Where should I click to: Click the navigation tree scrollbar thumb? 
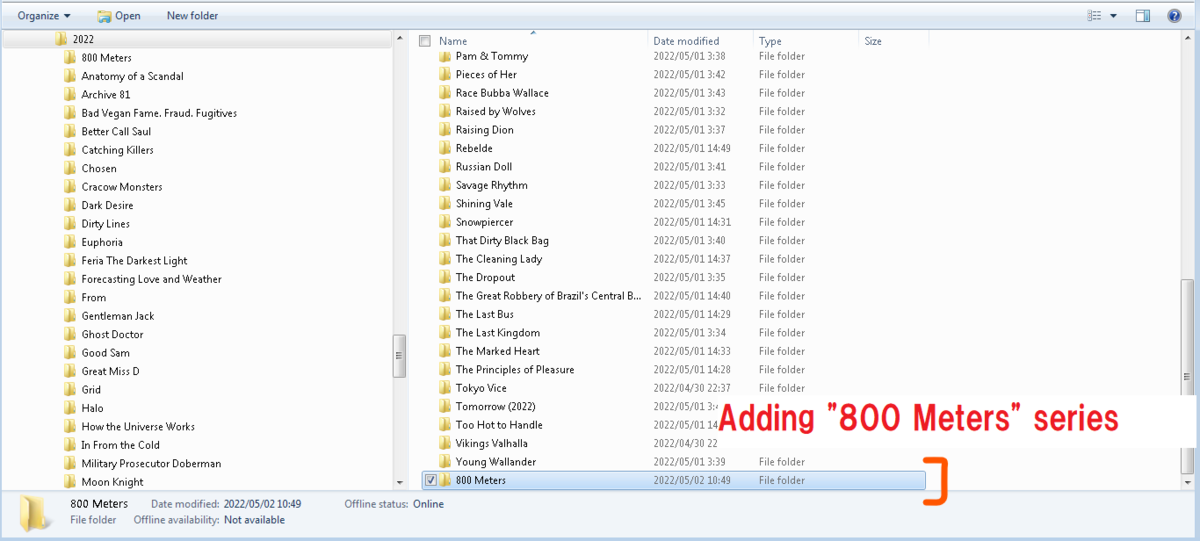399,355
